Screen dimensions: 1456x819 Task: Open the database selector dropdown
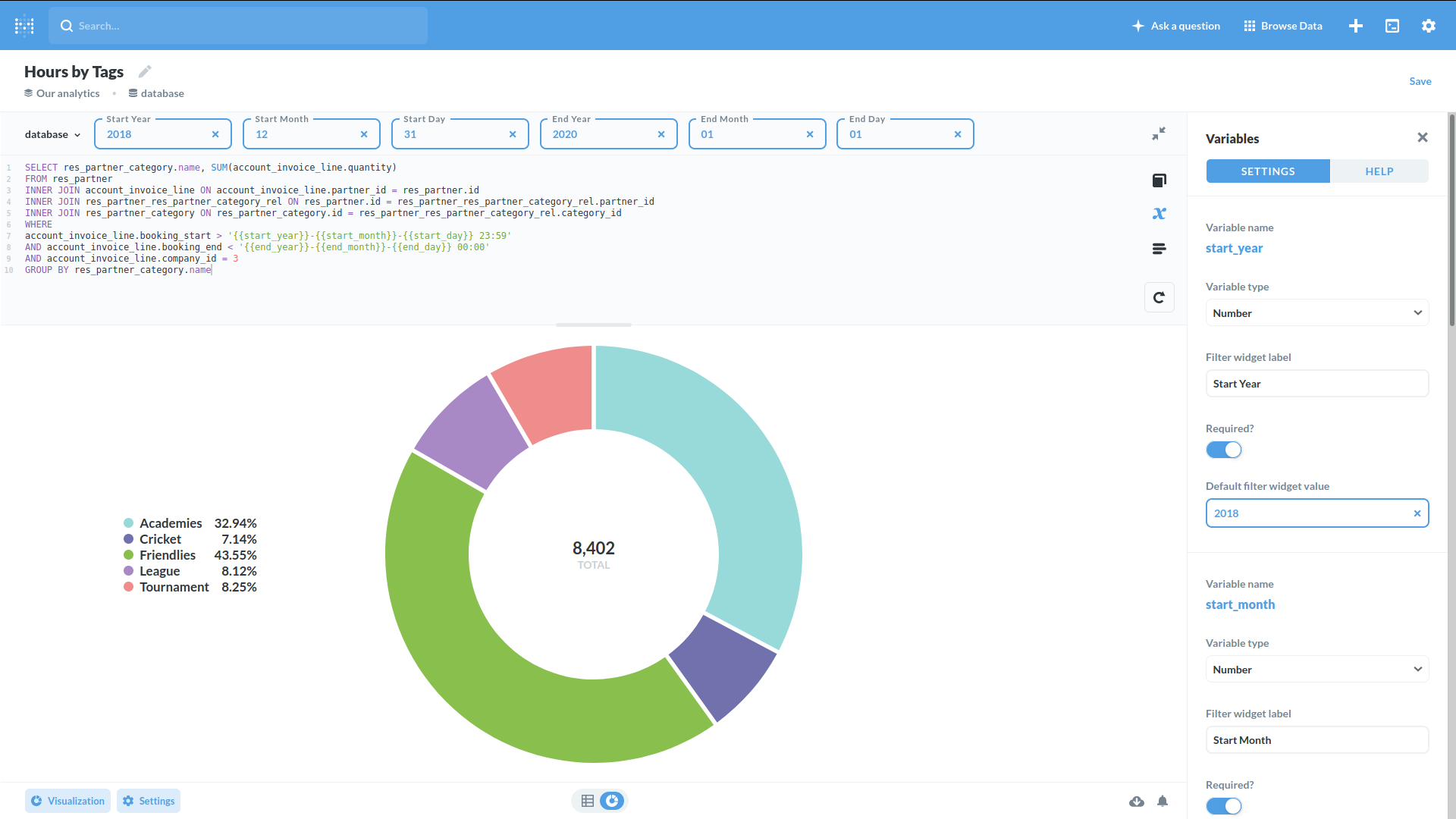pyautogui.click(x=52, y=134)
